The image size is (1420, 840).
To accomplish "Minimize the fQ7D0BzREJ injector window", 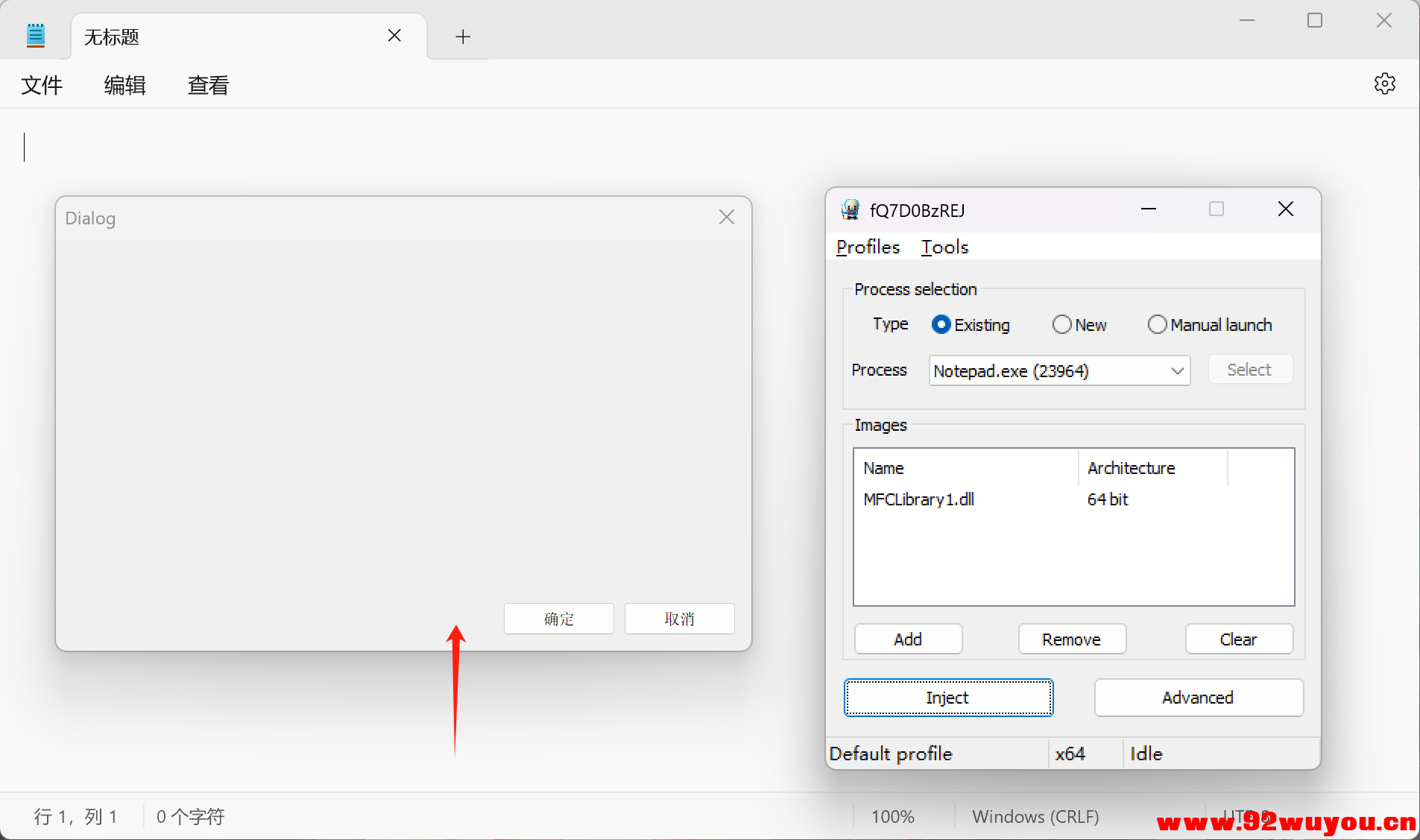I will (x=1148, y=209).
